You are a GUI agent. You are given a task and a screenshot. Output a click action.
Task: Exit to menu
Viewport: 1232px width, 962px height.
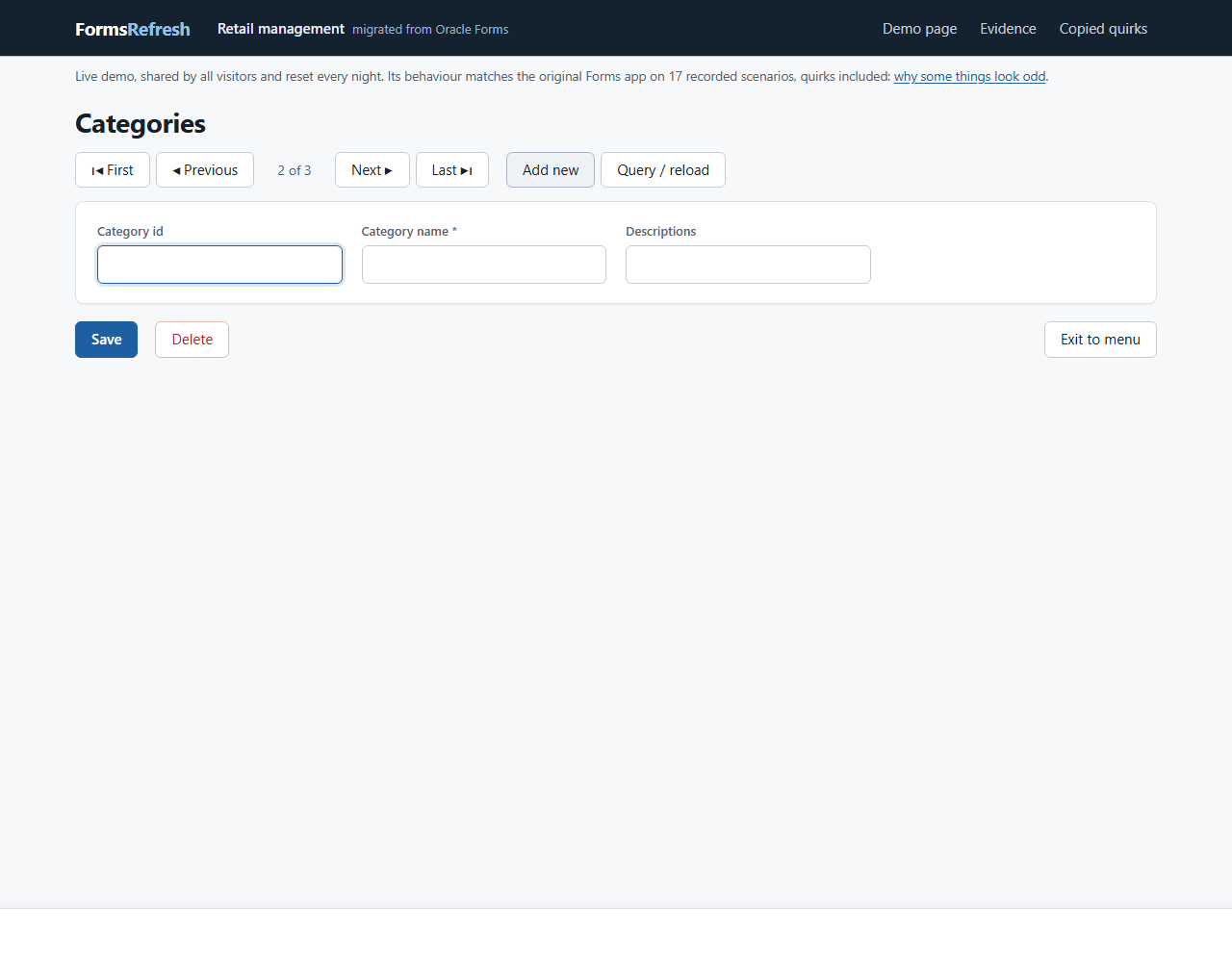point(1100,340)
